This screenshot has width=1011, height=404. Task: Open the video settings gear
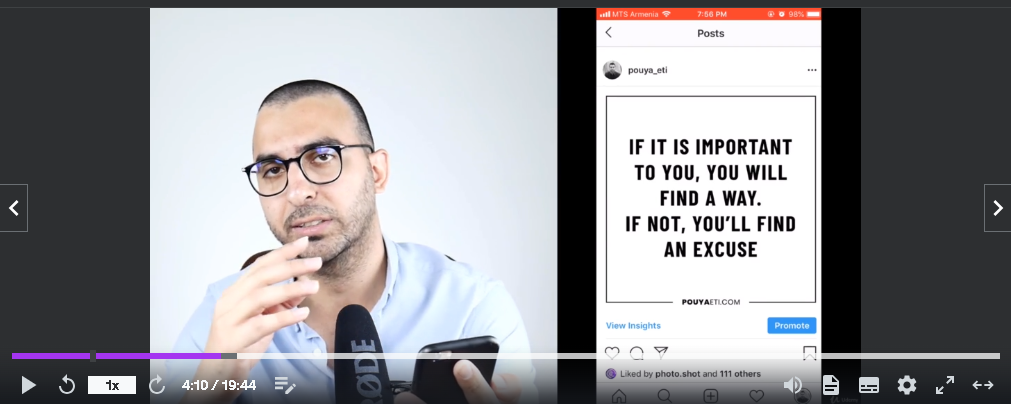point(907,385)
